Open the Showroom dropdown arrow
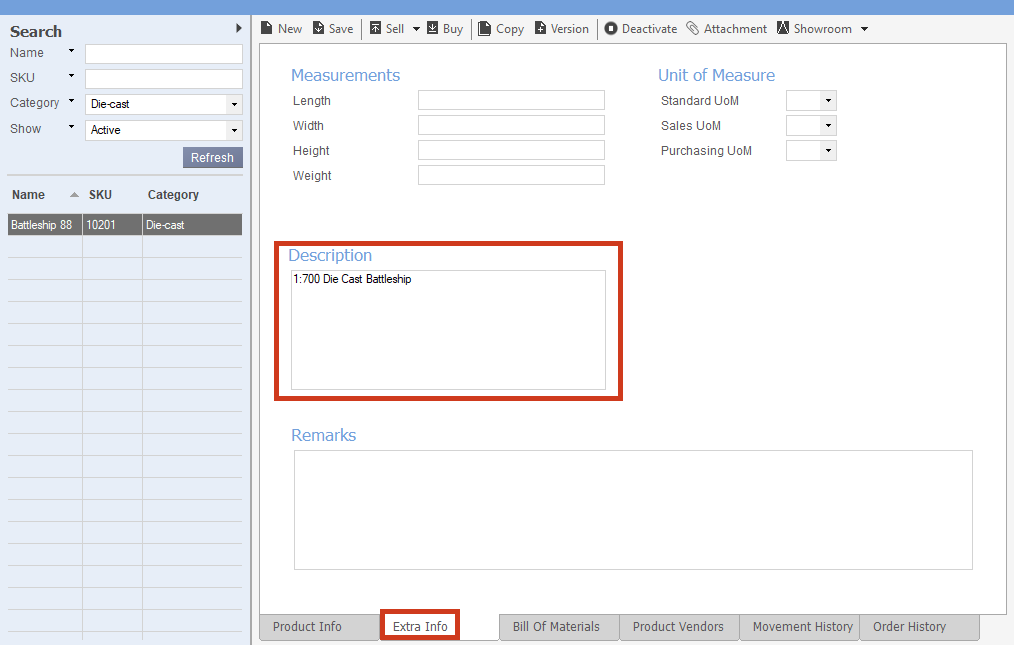Screen dimensions: 1014x645 865,29
